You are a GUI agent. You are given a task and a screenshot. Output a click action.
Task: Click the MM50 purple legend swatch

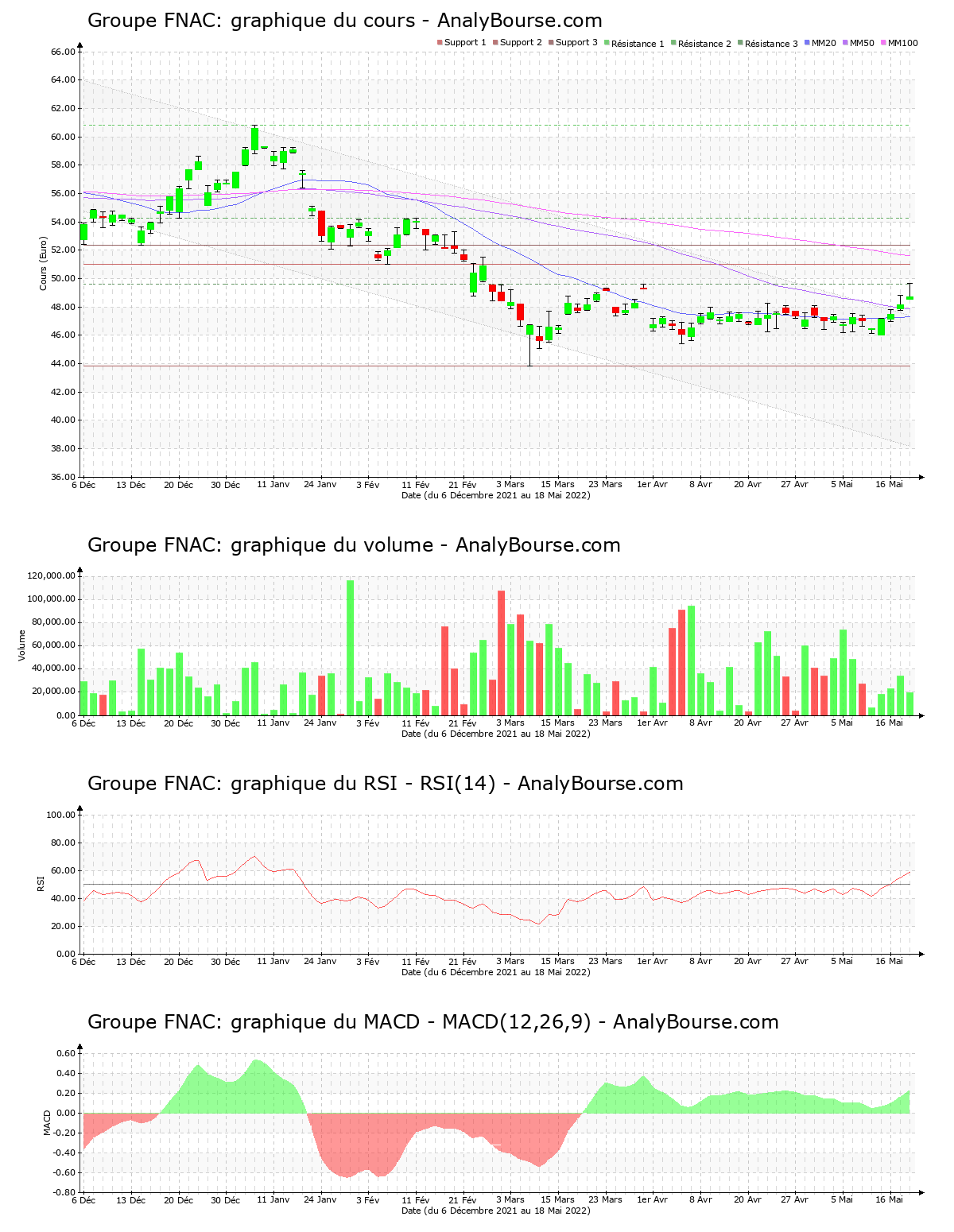tap(846, 42)
